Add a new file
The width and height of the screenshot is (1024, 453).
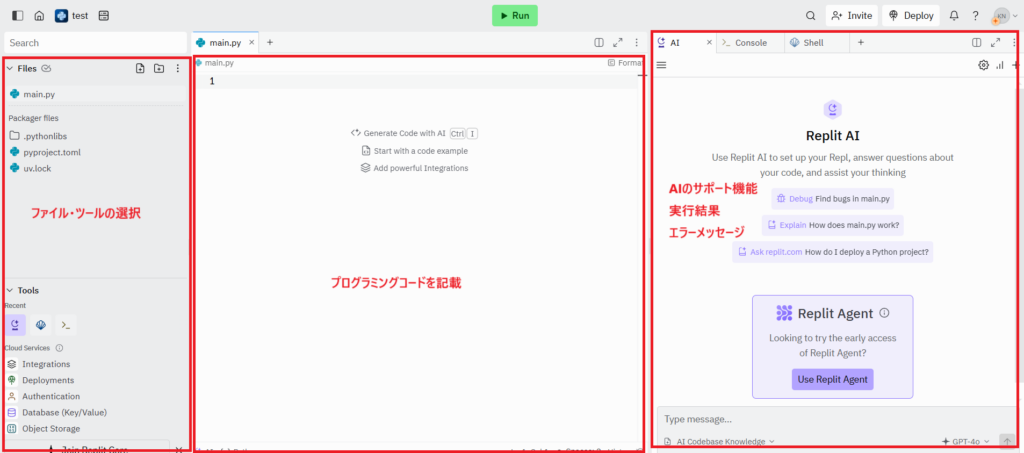pyautogui.click(x=140, y=68)
